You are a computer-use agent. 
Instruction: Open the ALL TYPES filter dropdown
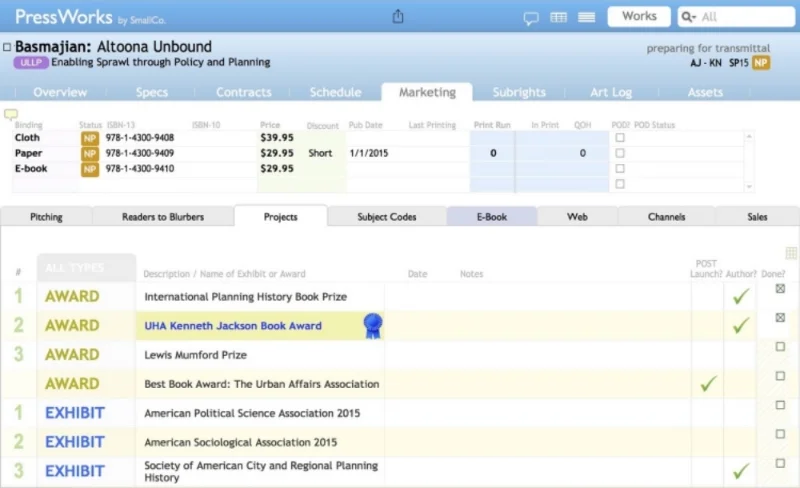pyautogui.click(x=86, y=267)
